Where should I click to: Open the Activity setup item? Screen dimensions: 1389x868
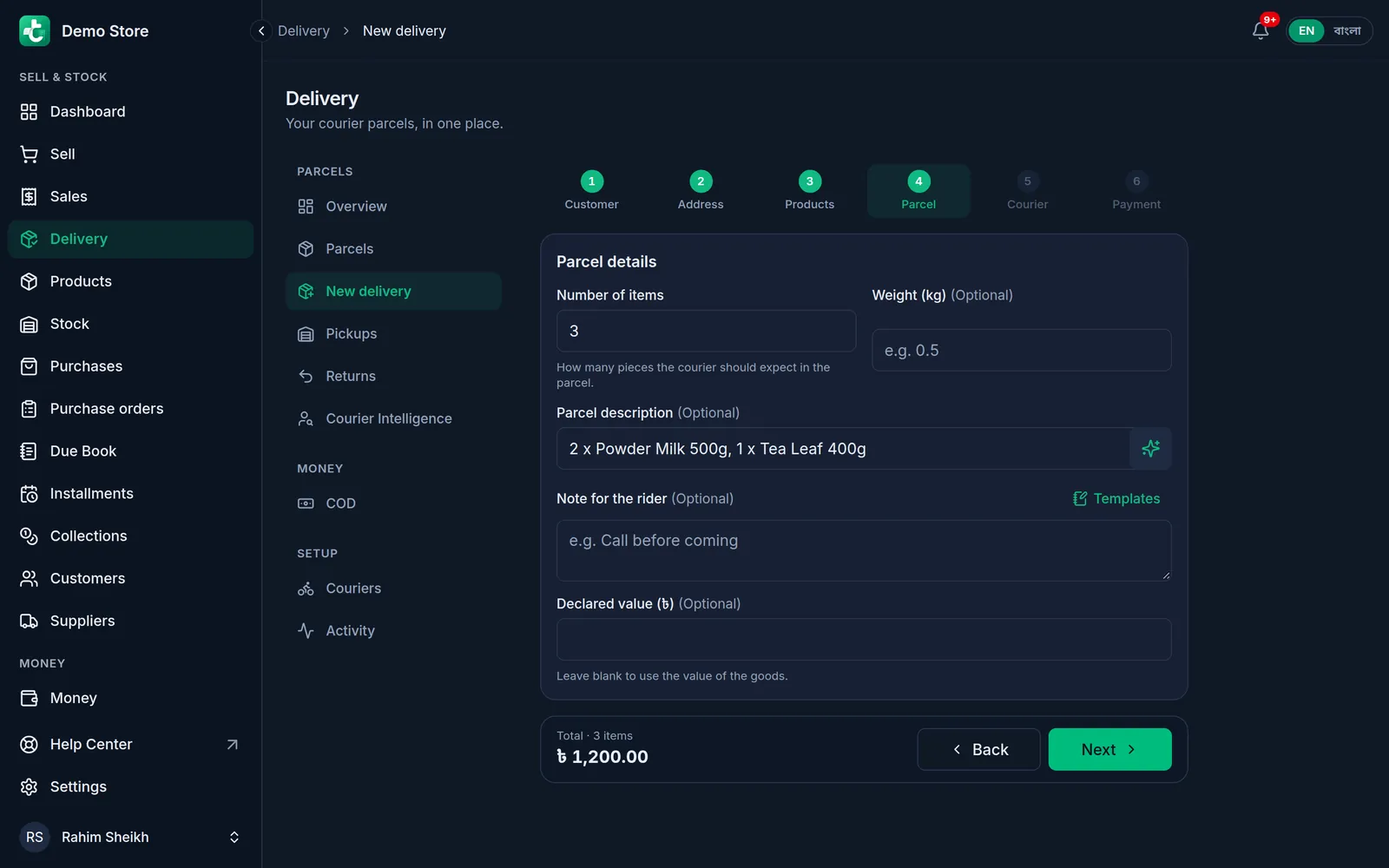[x=393, y=631]
